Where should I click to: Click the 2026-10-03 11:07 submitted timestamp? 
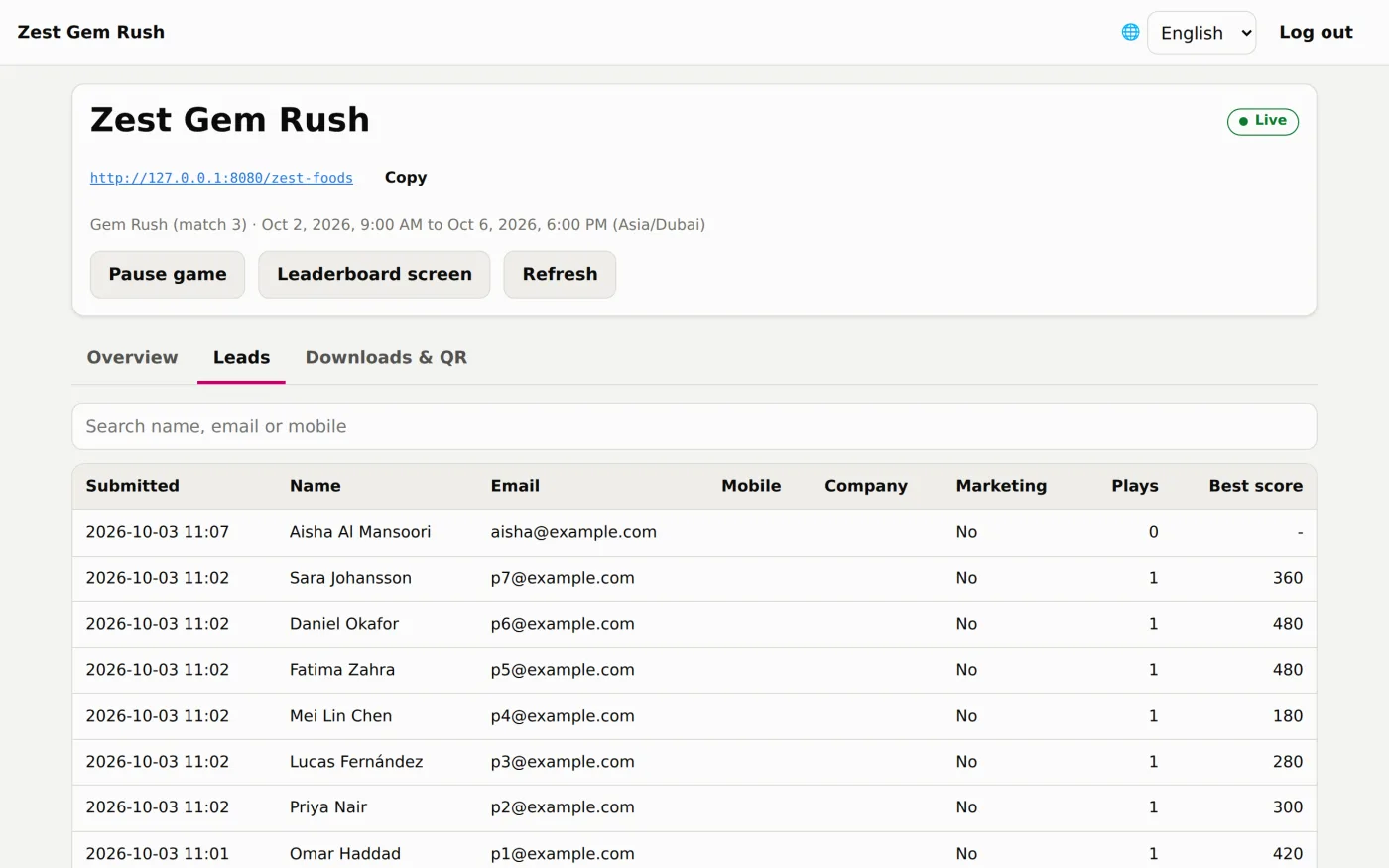158,532
